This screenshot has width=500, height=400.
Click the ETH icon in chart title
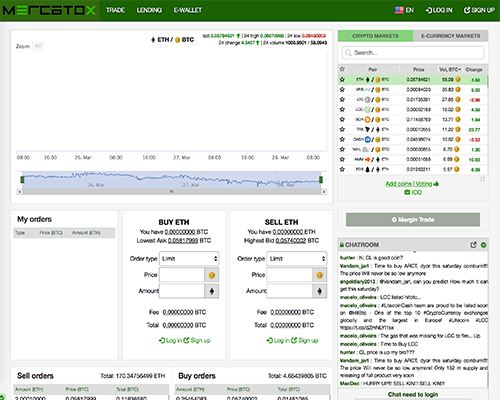(153, 40)
